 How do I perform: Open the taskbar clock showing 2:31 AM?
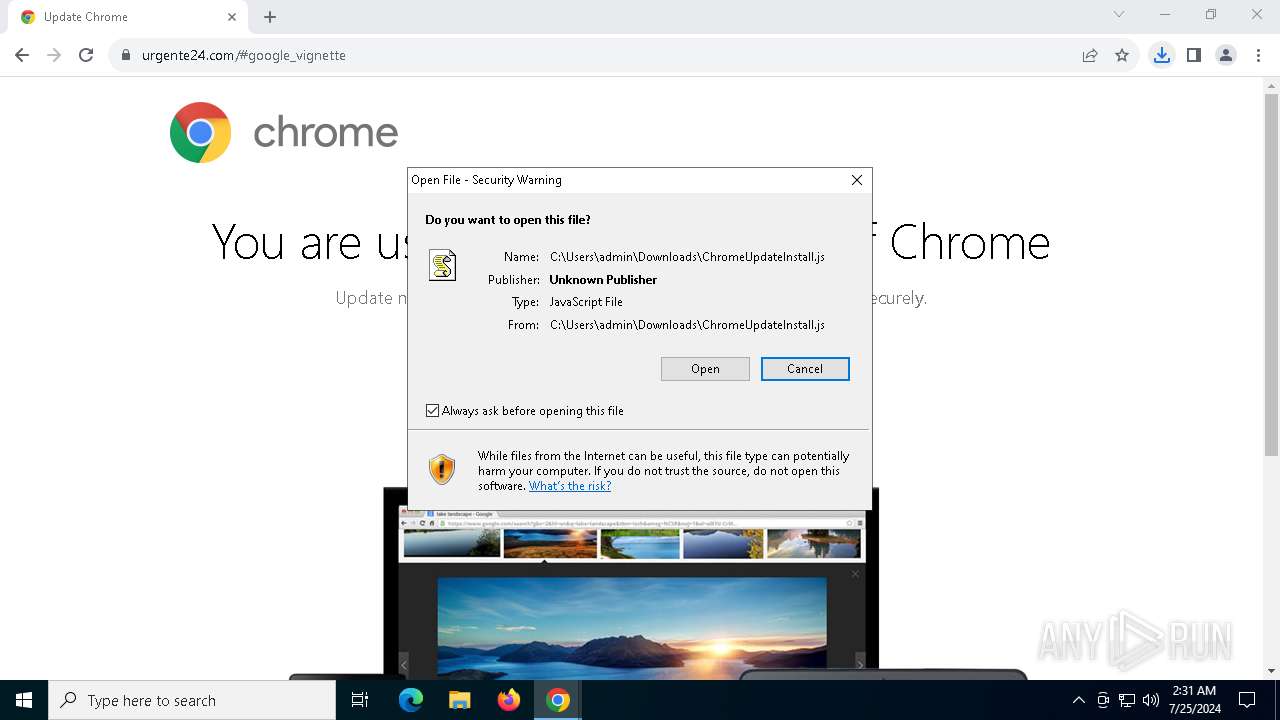[x=1194, y=700]
